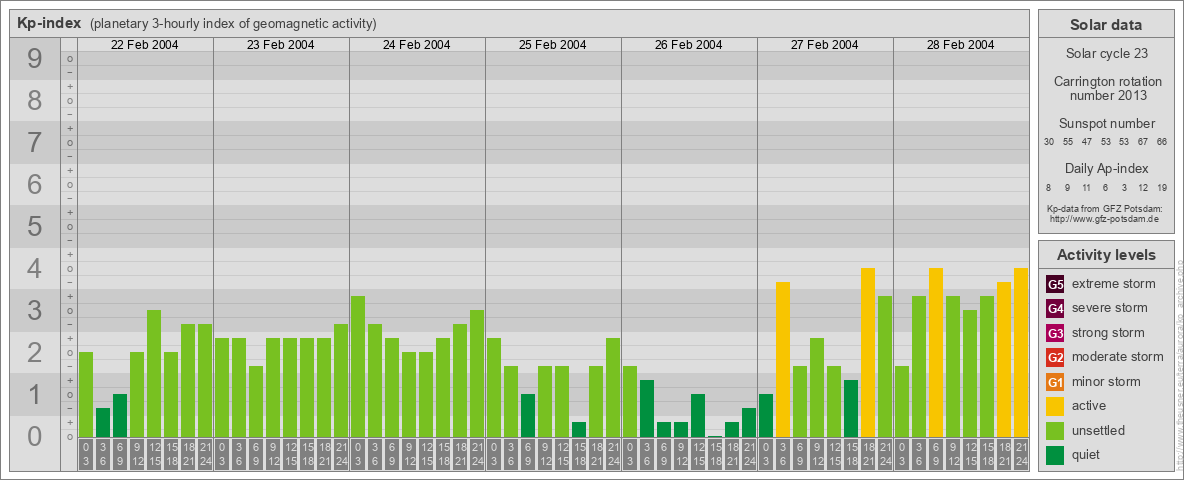The width and height of the screenshot is (1184, 480).
Task: Click the 'Solar cycle 23' text
Action: [x=1106, y=54]
